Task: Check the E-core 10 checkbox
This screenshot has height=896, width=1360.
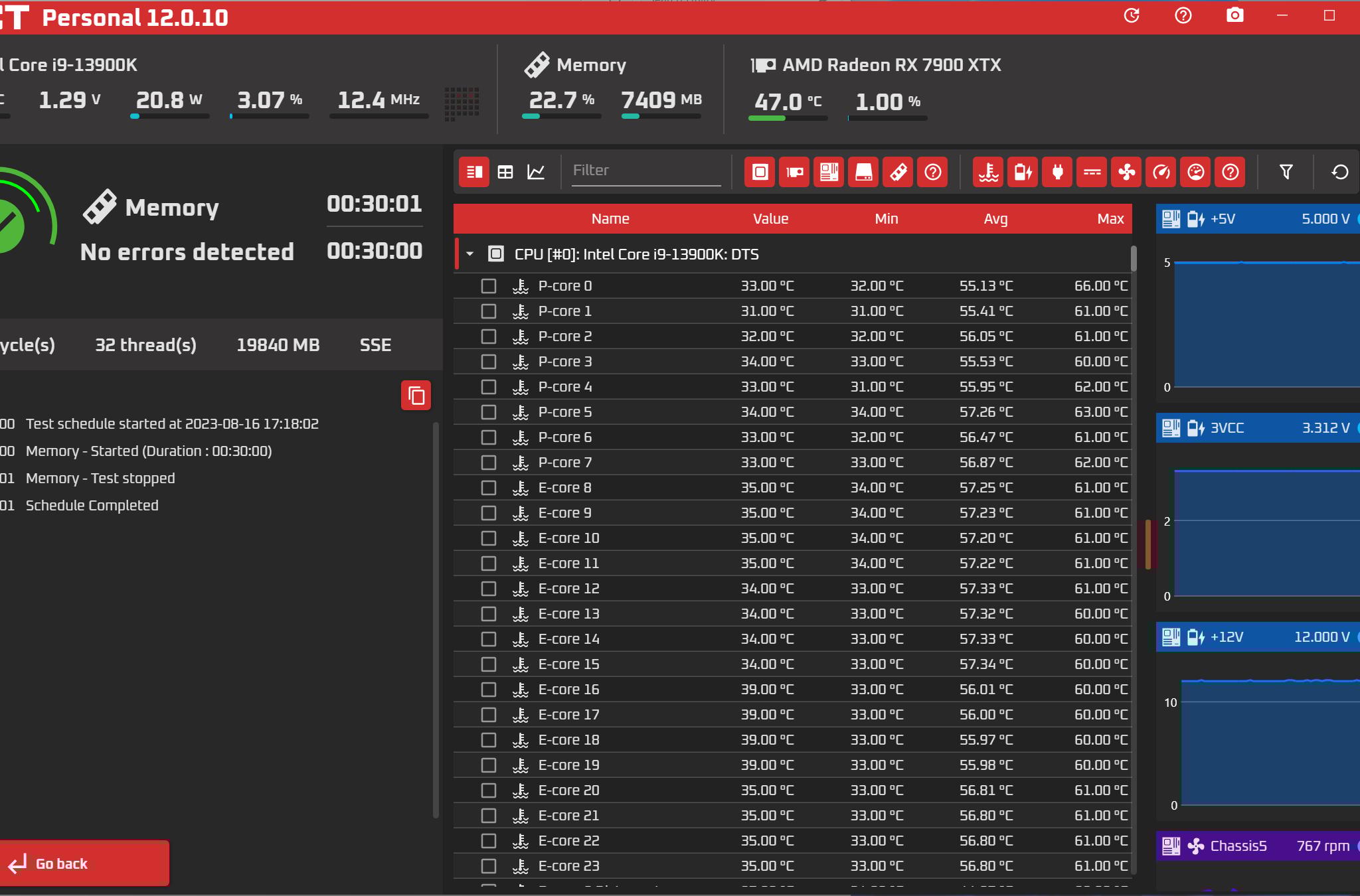Action: click(489, 538)
